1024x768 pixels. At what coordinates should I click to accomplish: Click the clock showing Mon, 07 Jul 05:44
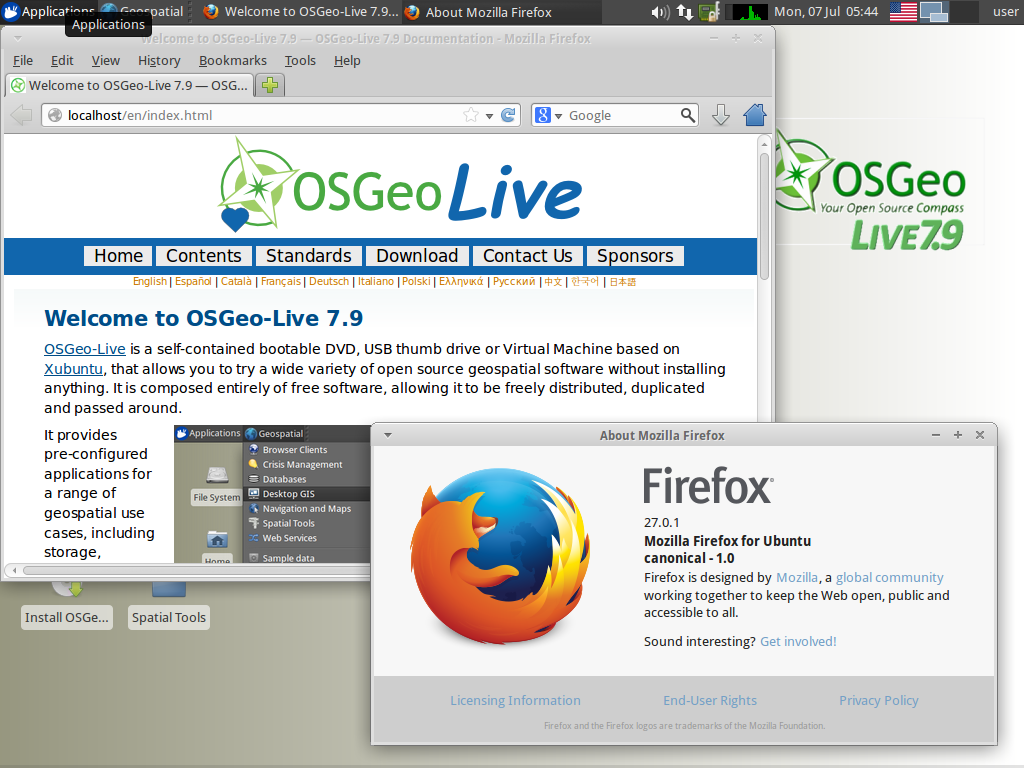825,12
